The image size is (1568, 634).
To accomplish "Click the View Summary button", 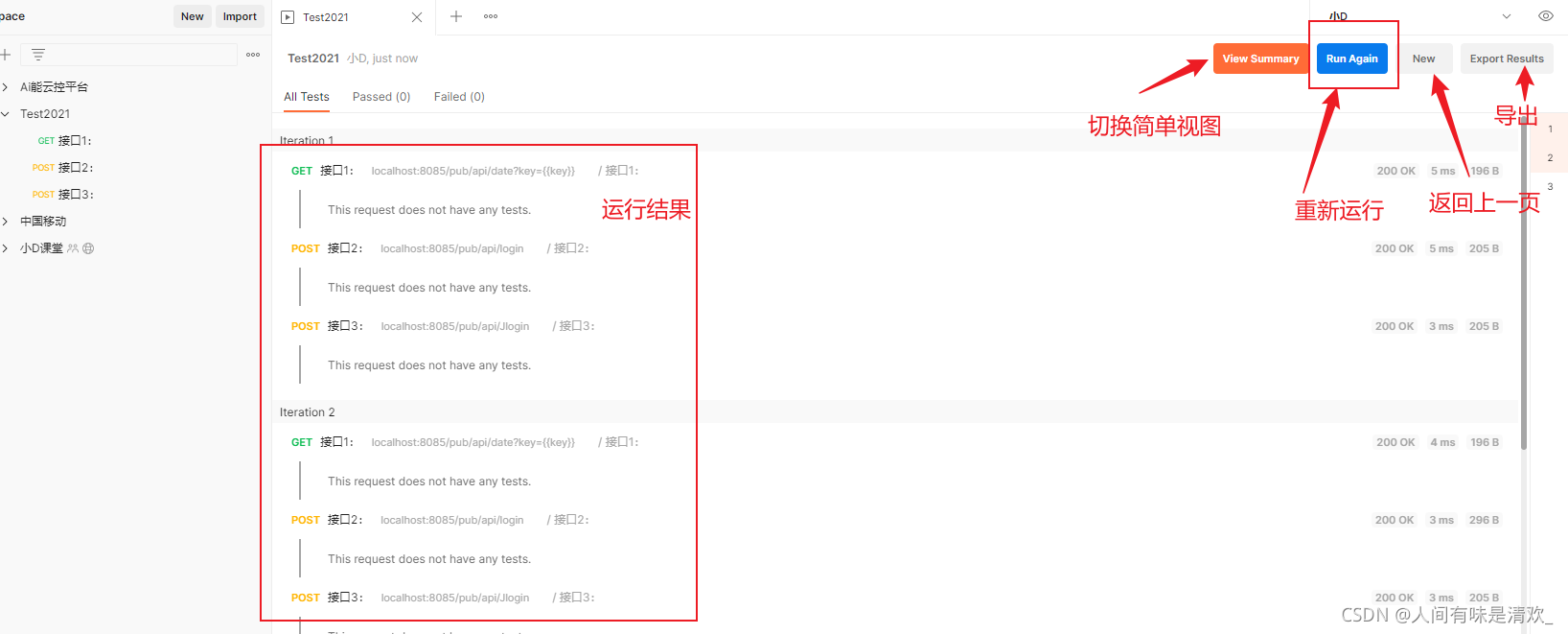I will pos(1260,59).
